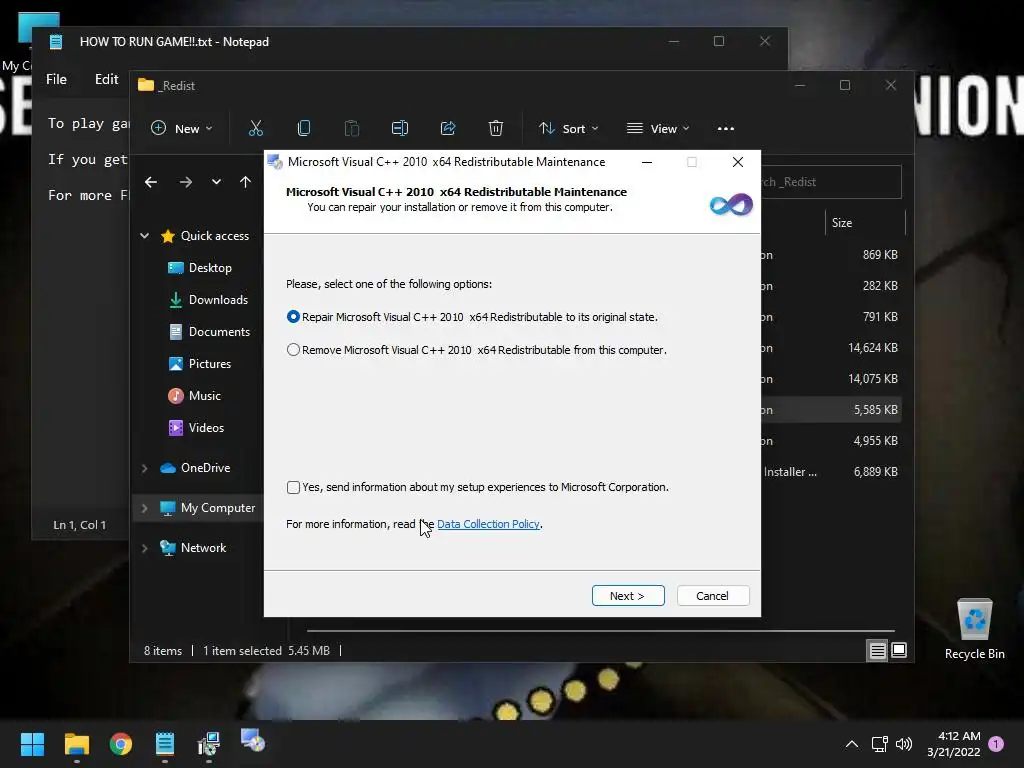This screenshot has width=1024, height=768.
Task: Open Documents in Quick access
Action: tap(209, 332)
